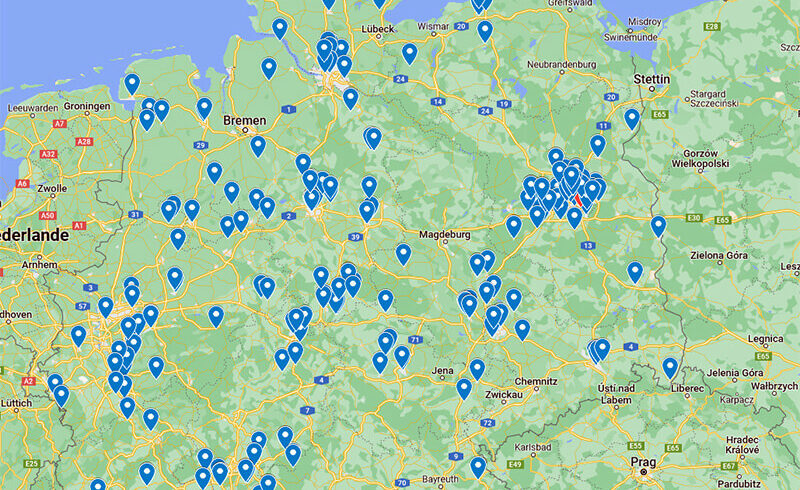The height and width of the screenshot is (490, 800).
Task: Select the pin southwest of Magdeburg
Action: (403, 254)
